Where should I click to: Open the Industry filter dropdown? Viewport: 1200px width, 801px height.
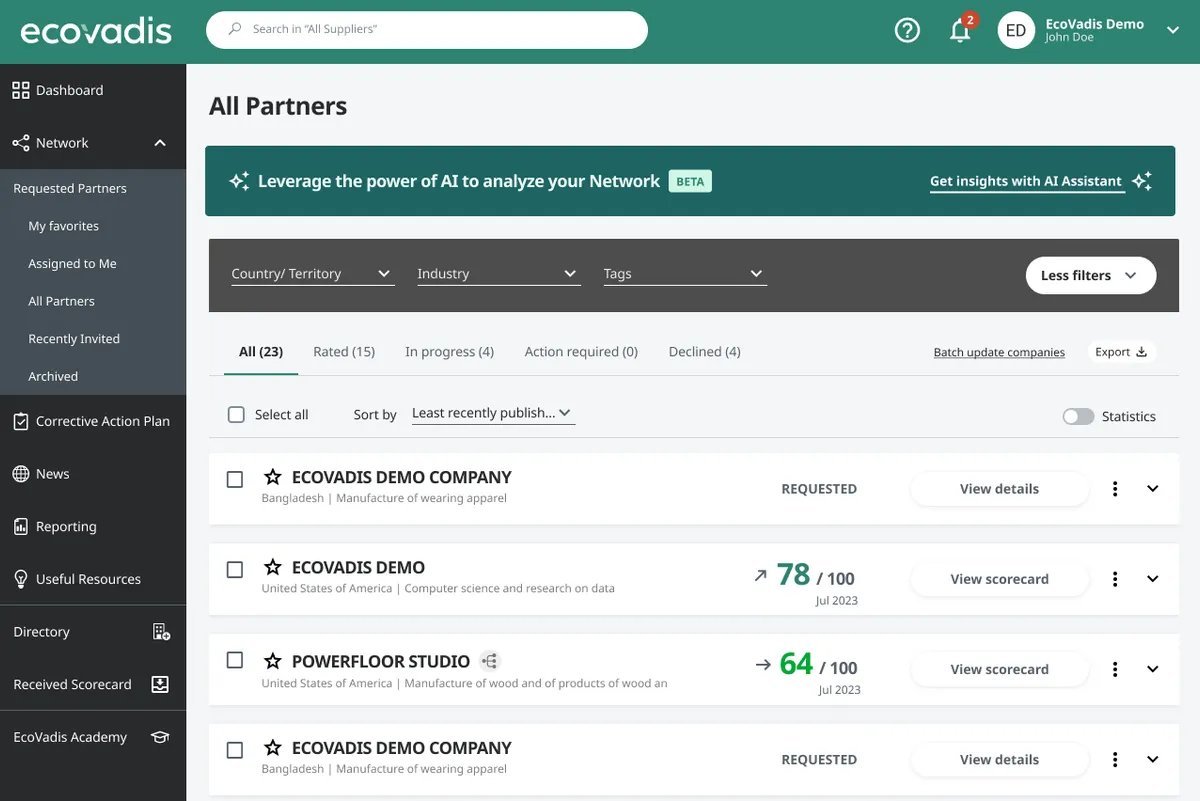498,273
